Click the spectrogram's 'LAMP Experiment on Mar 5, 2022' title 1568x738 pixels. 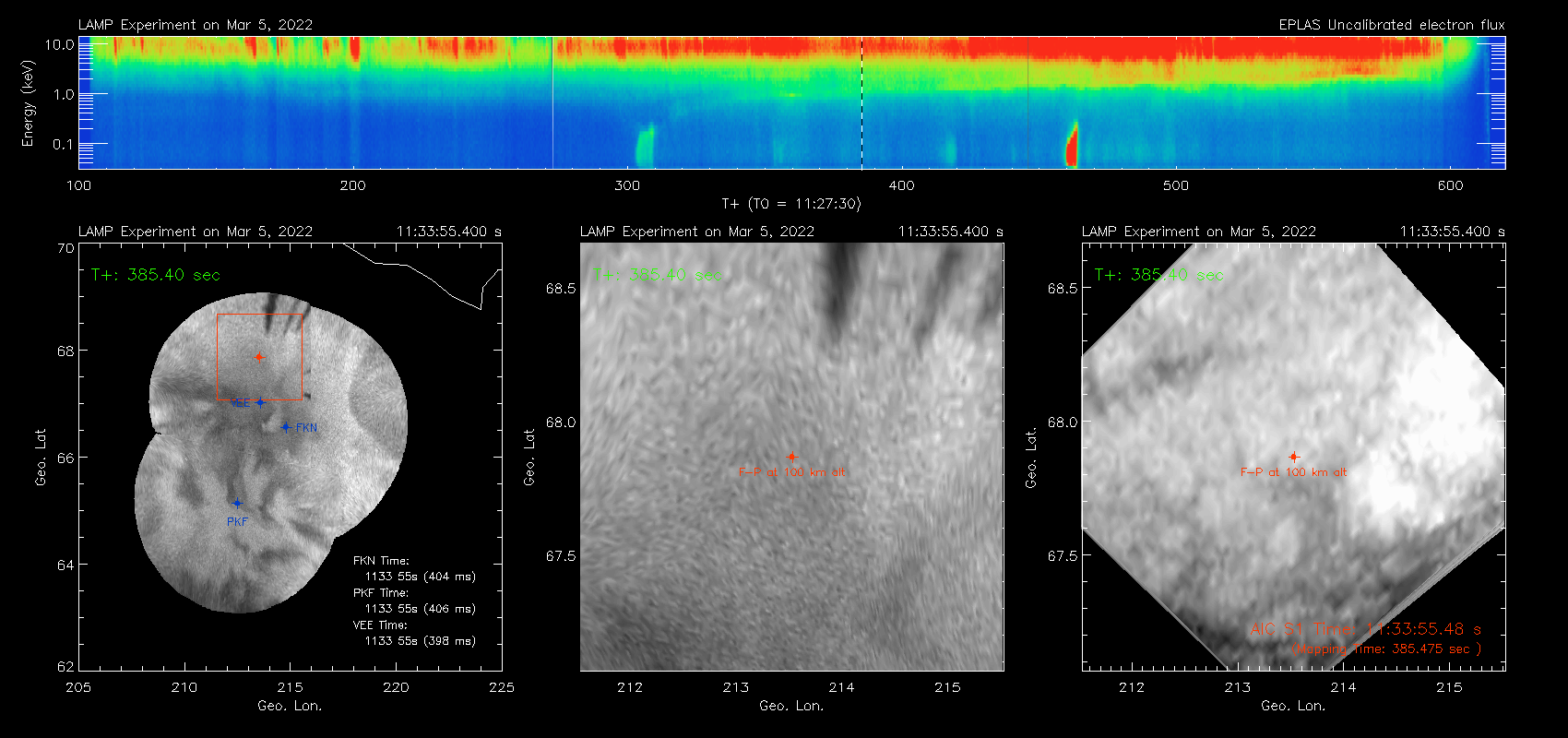point(196,25)
